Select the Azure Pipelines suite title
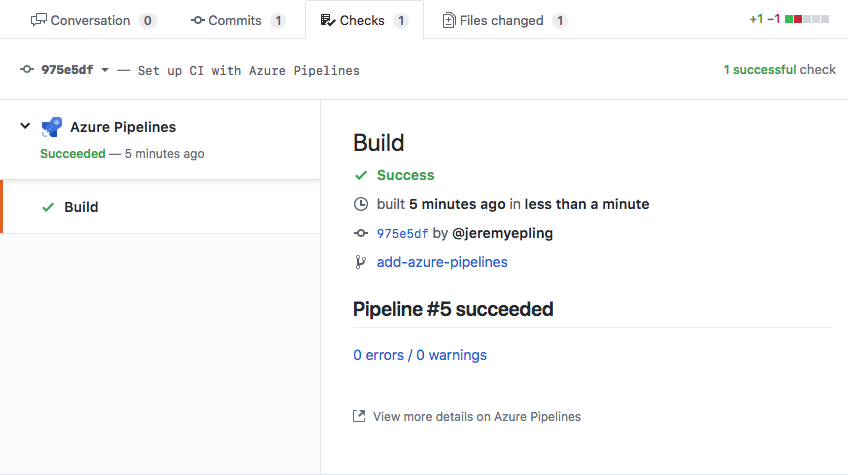The width and height of the screenshot is (848, 475). [x=123, y=127]
